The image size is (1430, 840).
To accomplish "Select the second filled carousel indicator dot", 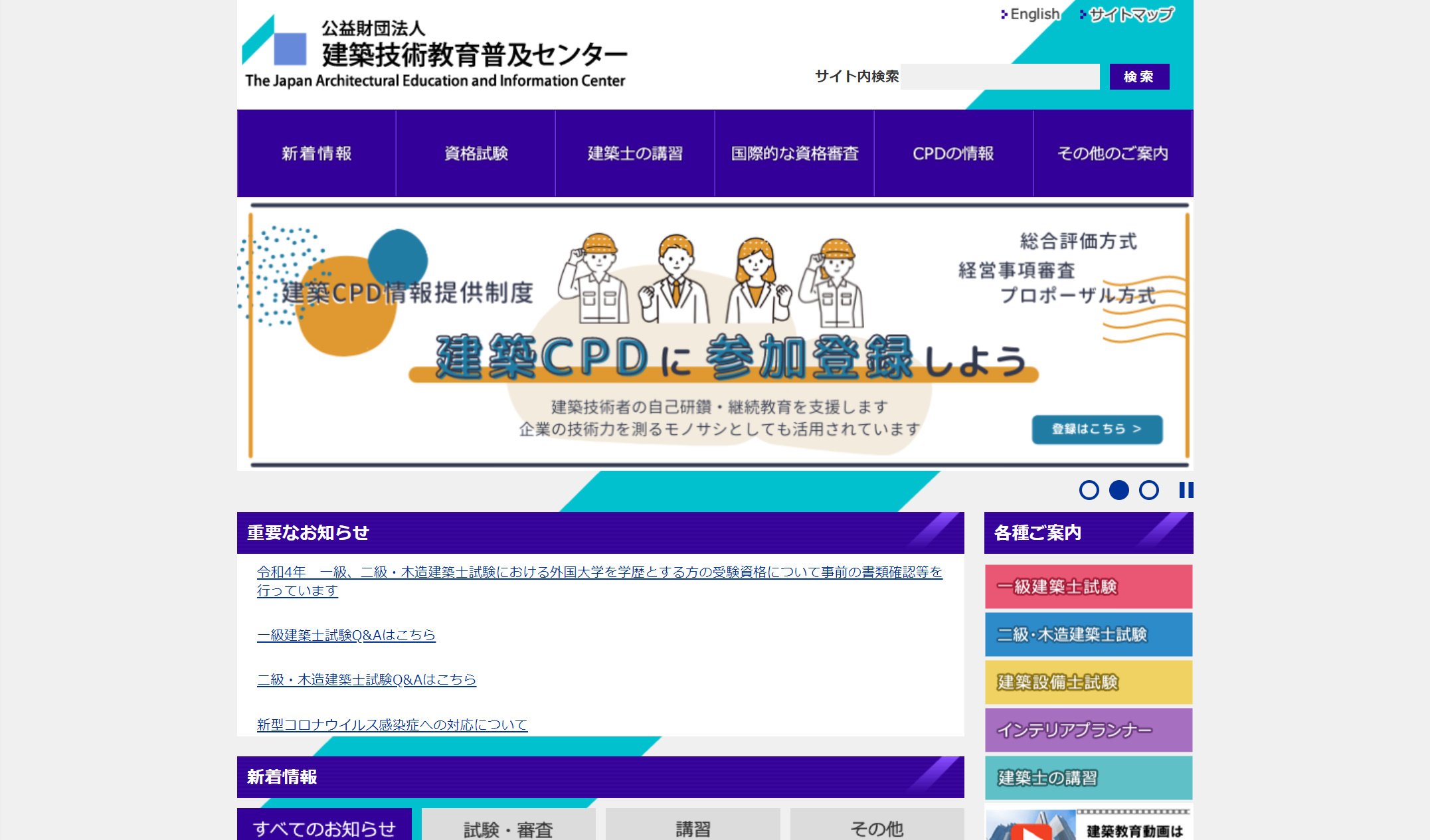I will pos(1120,491).
